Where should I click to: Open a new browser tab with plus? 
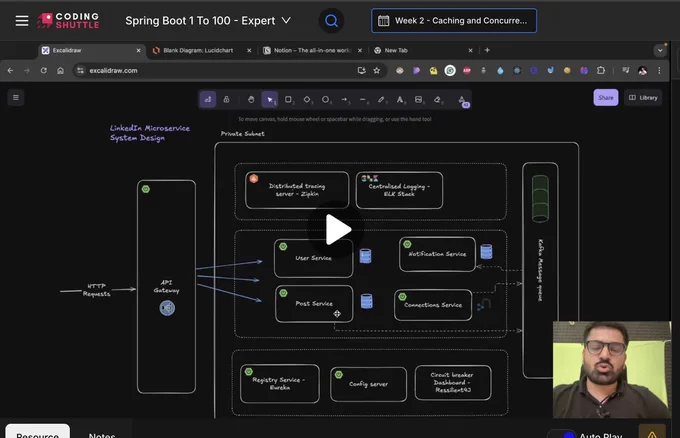click(x=487, y=50)
